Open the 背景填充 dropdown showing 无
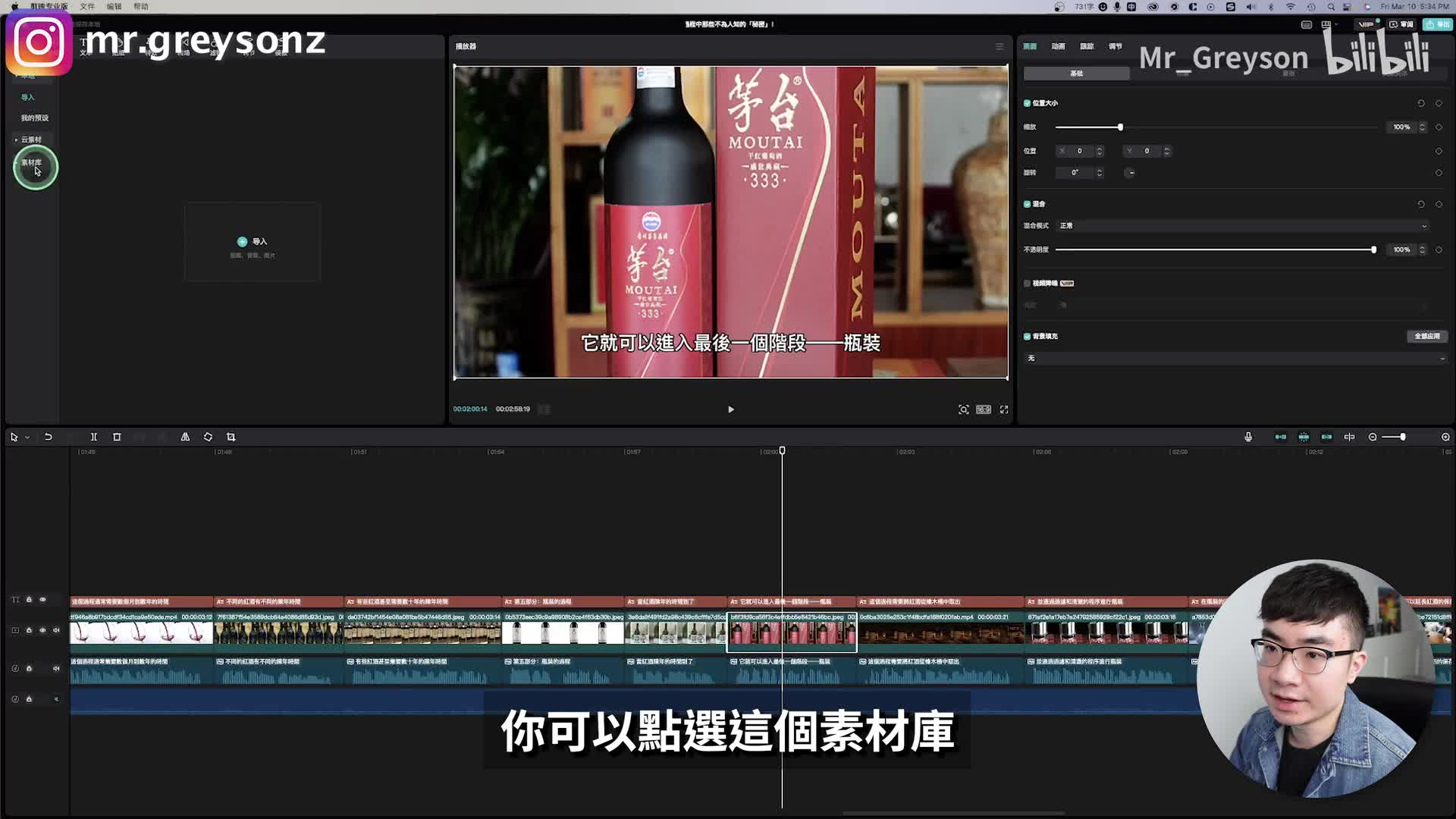 (x=1235, y=359)
